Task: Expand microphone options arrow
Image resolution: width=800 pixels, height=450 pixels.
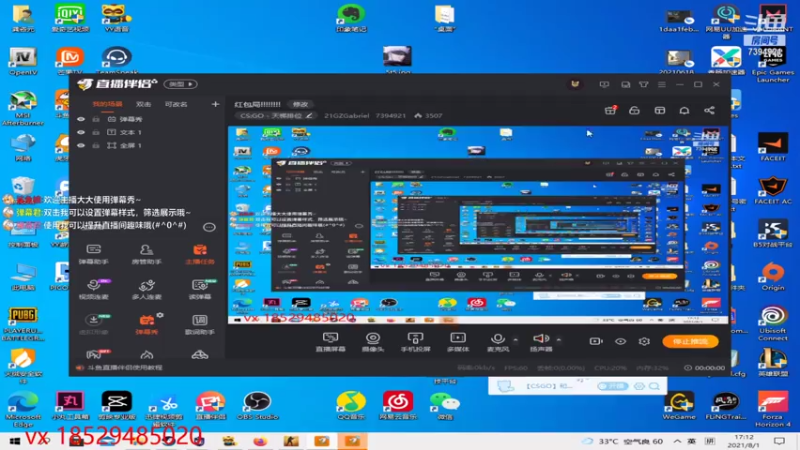Action: (515, 339)
